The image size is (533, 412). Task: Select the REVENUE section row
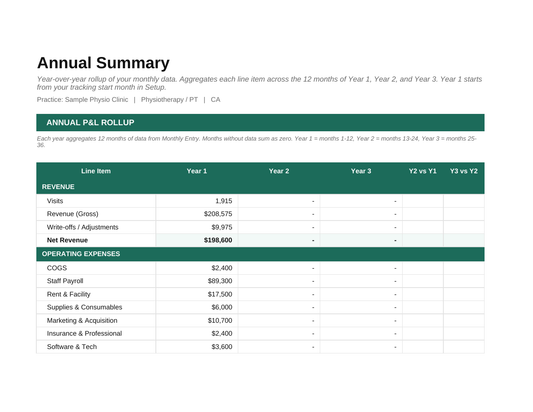tap(260, 187)
